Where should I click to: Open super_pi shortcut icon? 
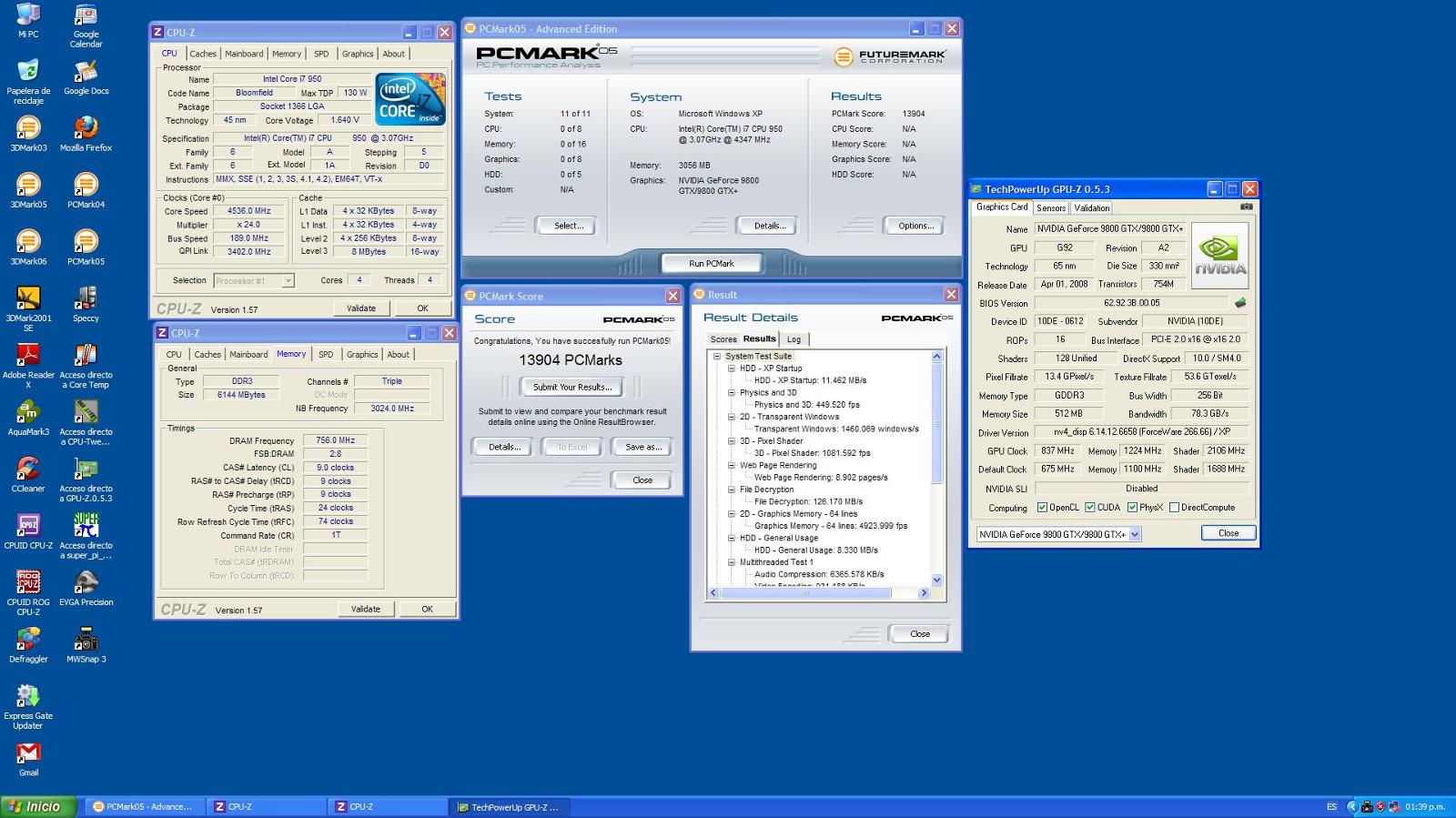tap(86, 537)
